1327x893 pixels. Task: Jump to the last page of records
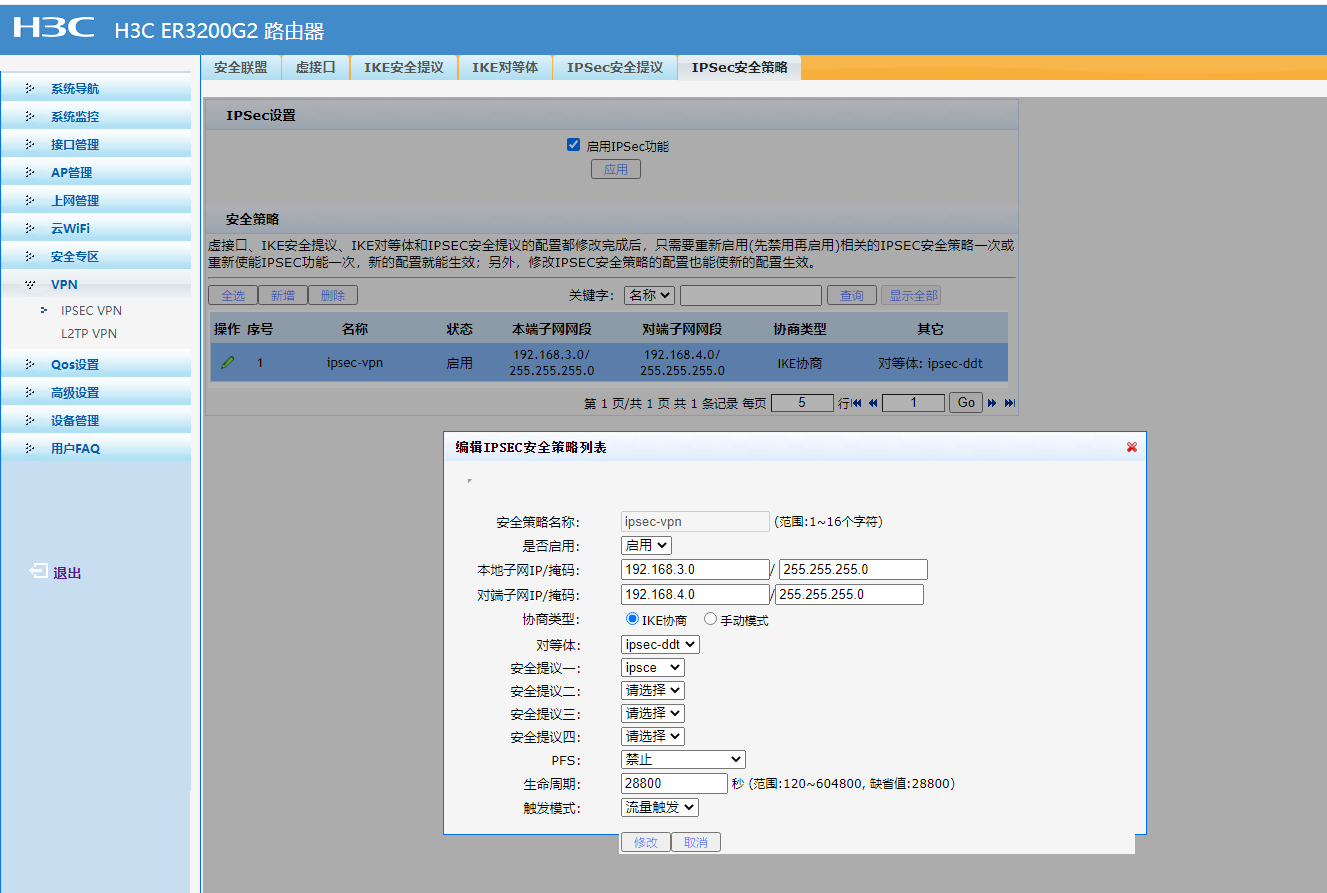click(x=1009, y=403)
